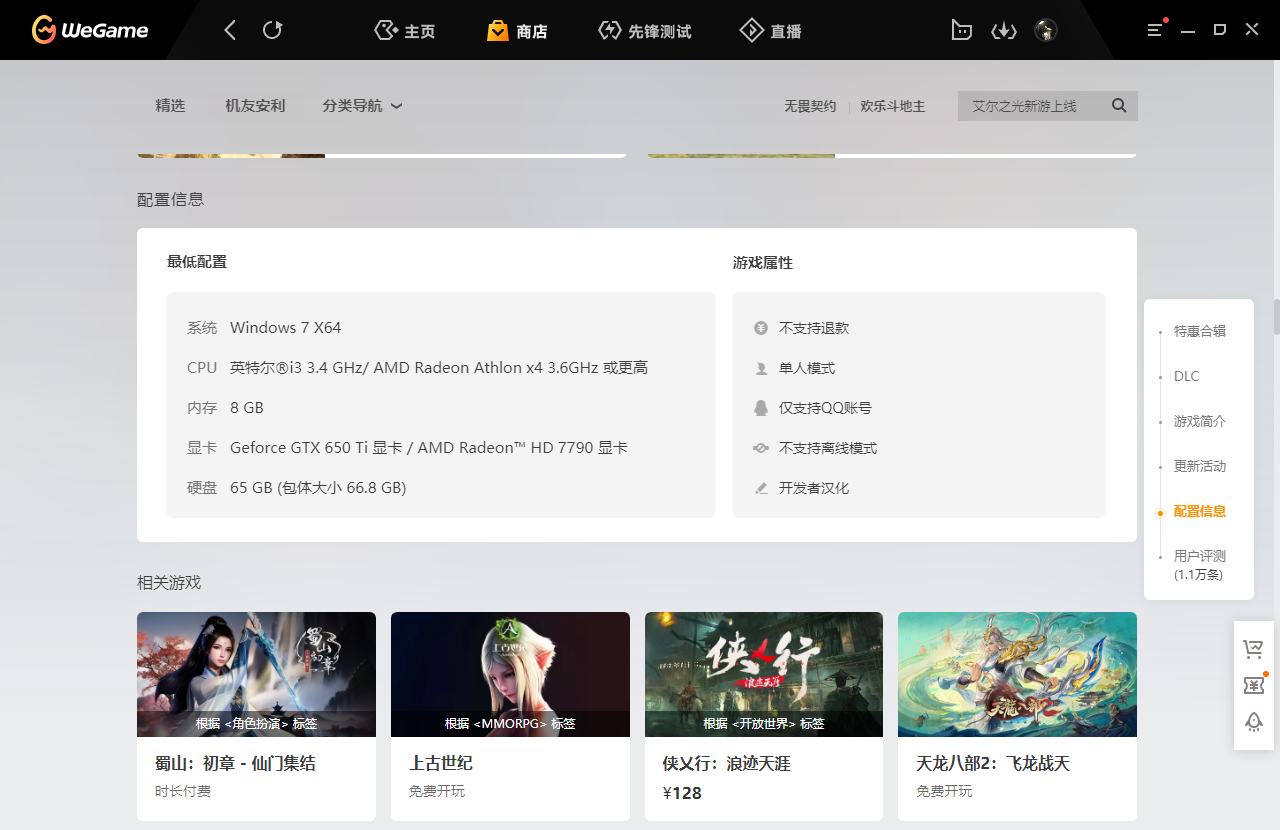Click the page's vertical scrollbar thumb
This screenshot has width=1280, height=830.
click(1276, 316)
